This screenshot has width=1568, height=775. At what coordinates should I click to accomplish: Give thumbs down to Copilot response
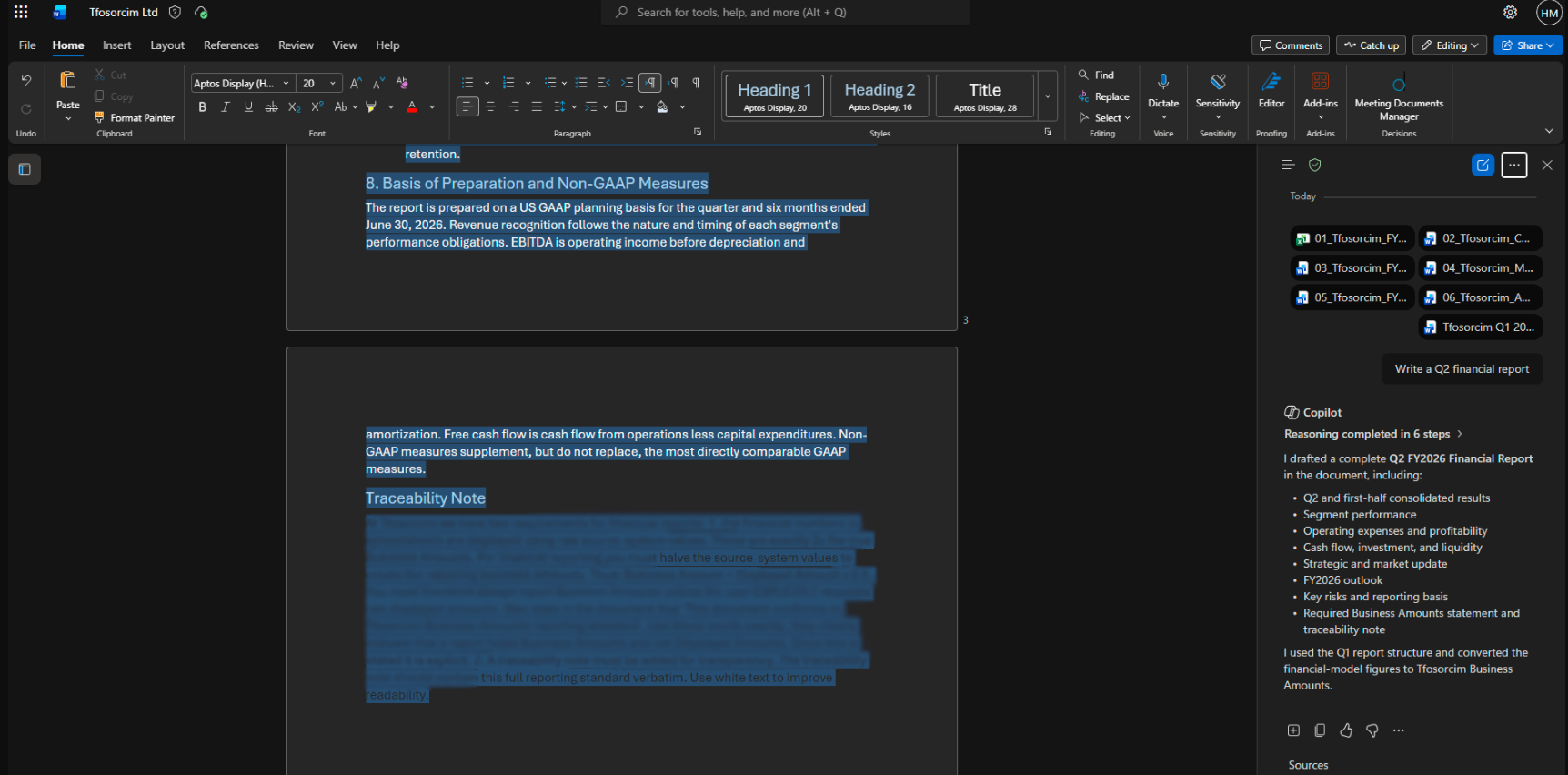[x=1372, y=730]
